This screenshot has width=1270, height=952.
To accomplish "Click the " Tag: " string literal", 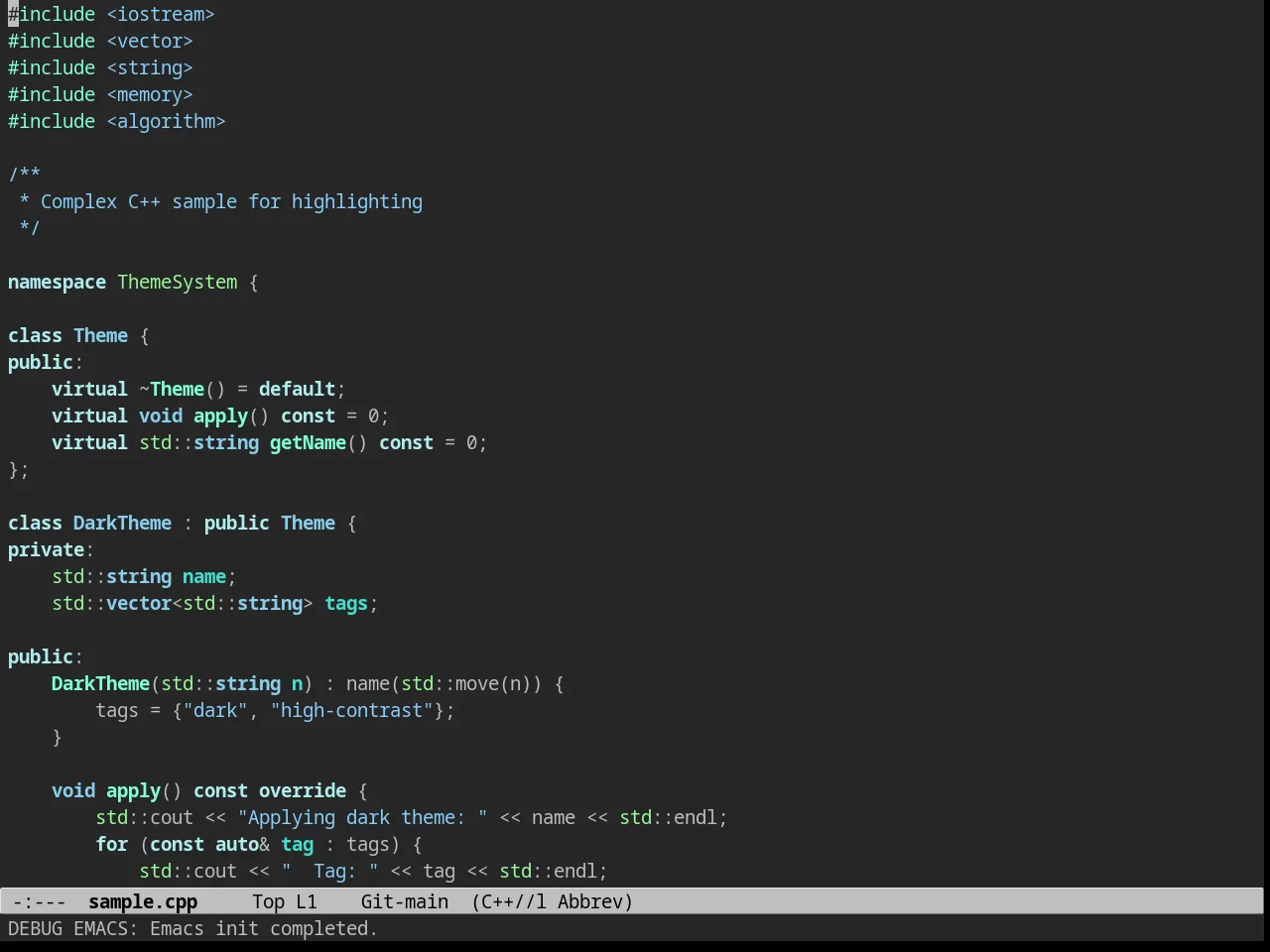I will click(329, 871).
